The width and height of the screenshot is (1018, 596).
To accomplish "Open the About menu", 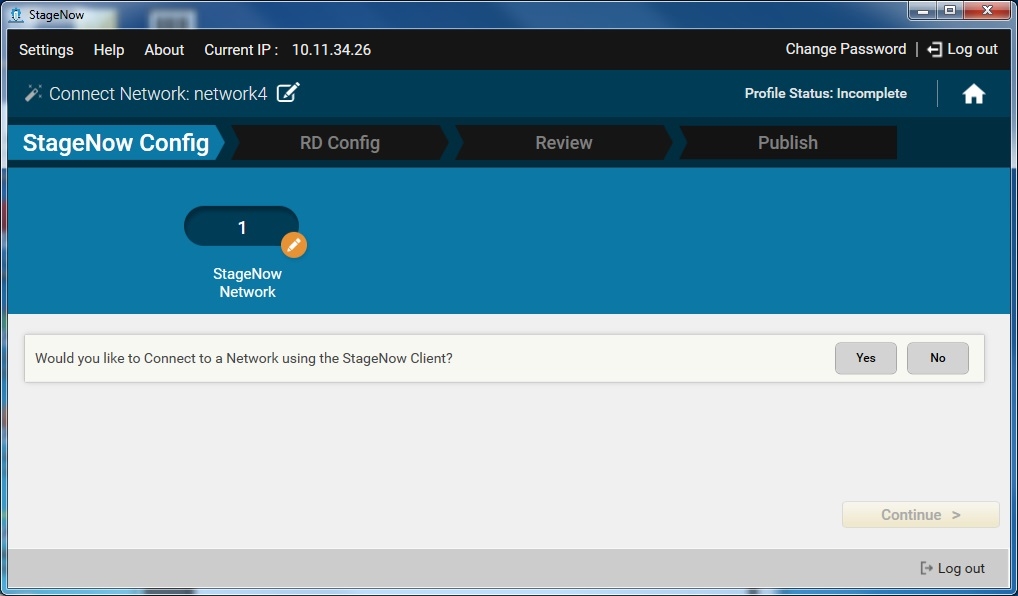I will pos(164,50).
